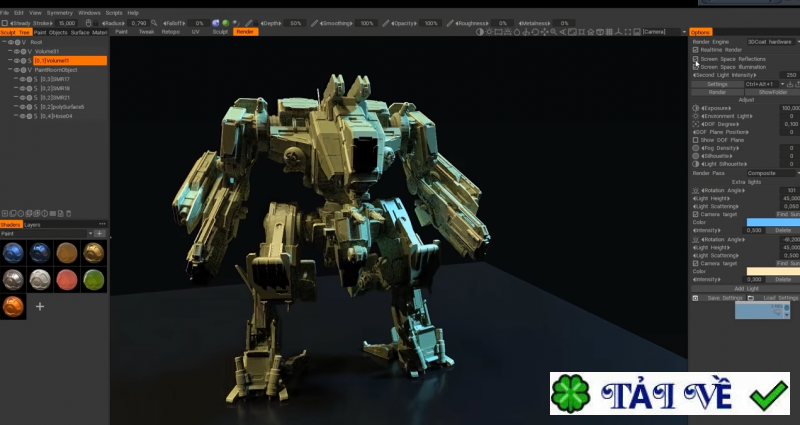The image size is (800, 425).
Task: Collapse the Root node in Sculpt Tree
Action: pyautogui.click(x=4, y=42)
